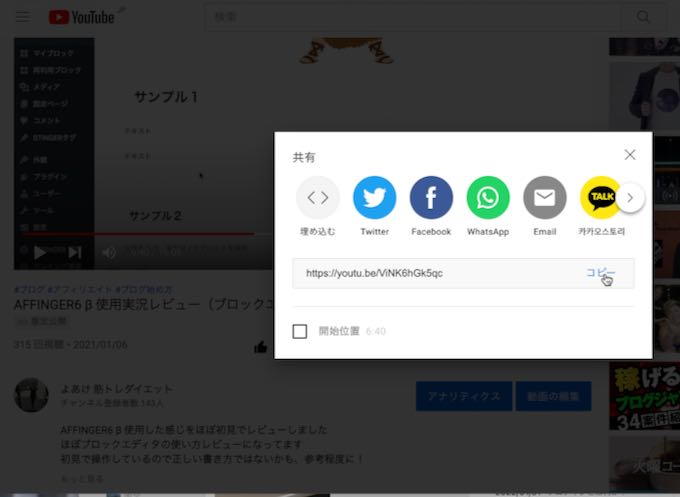680x497 pixels.
Task: Skip to next video button
Action: (75, 252)
